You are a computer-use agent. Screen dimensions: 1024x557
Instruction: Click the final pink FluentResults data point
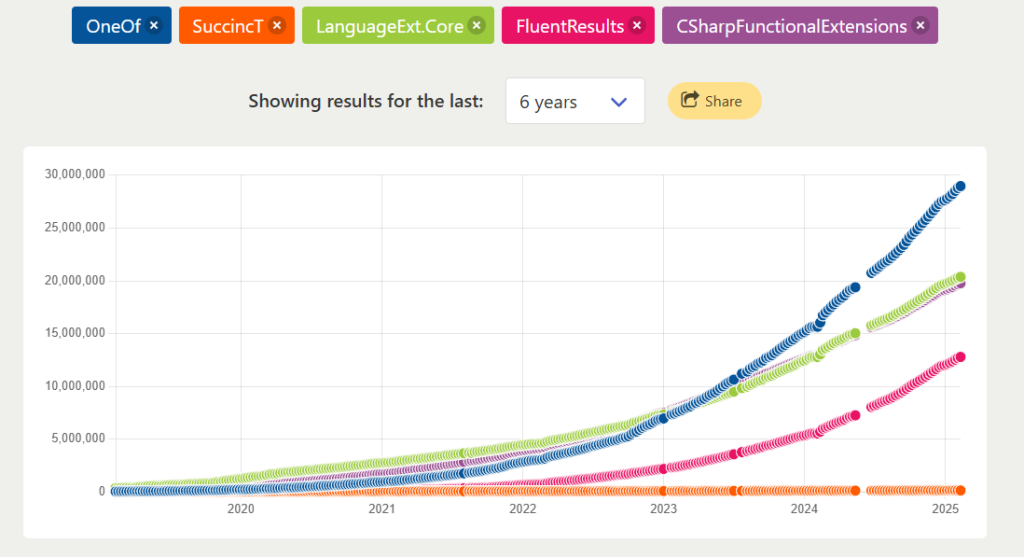pos(960,357)
